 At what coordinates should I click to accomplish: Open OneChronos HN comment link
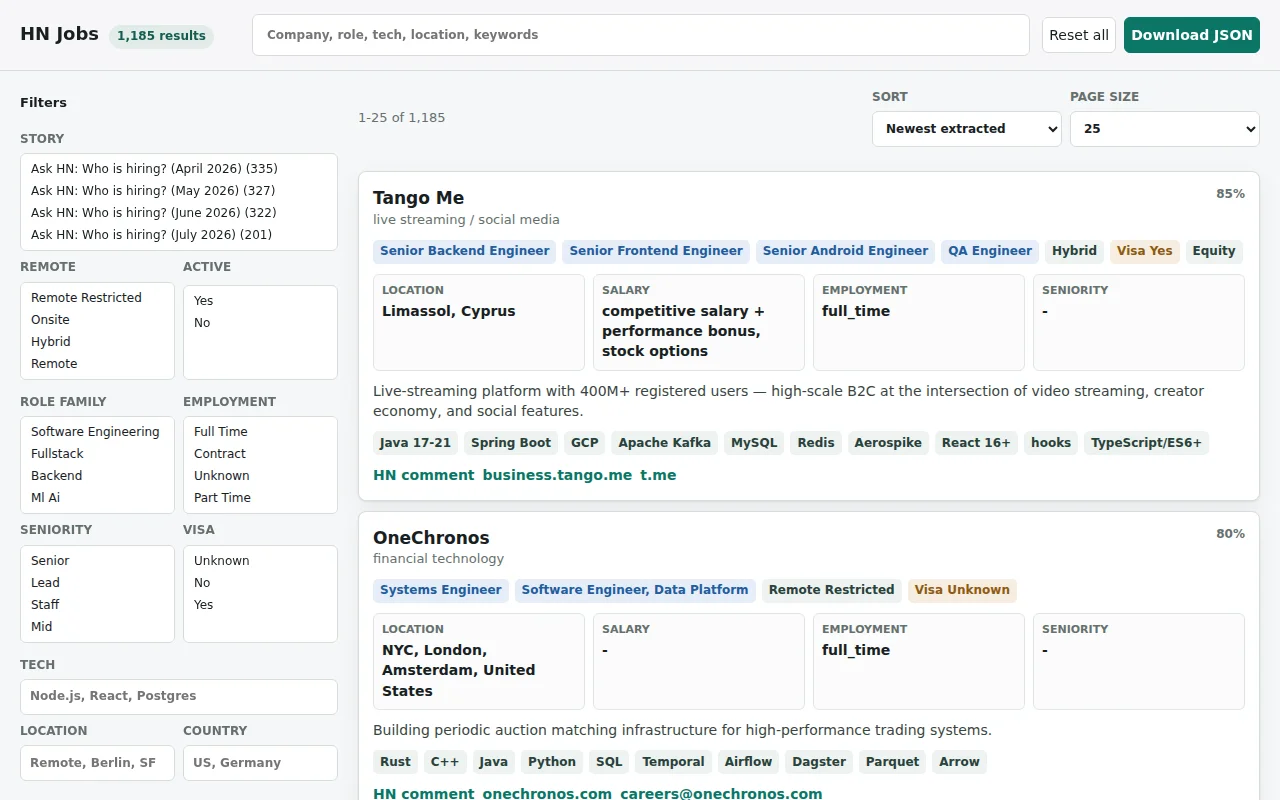pos(424,794)
